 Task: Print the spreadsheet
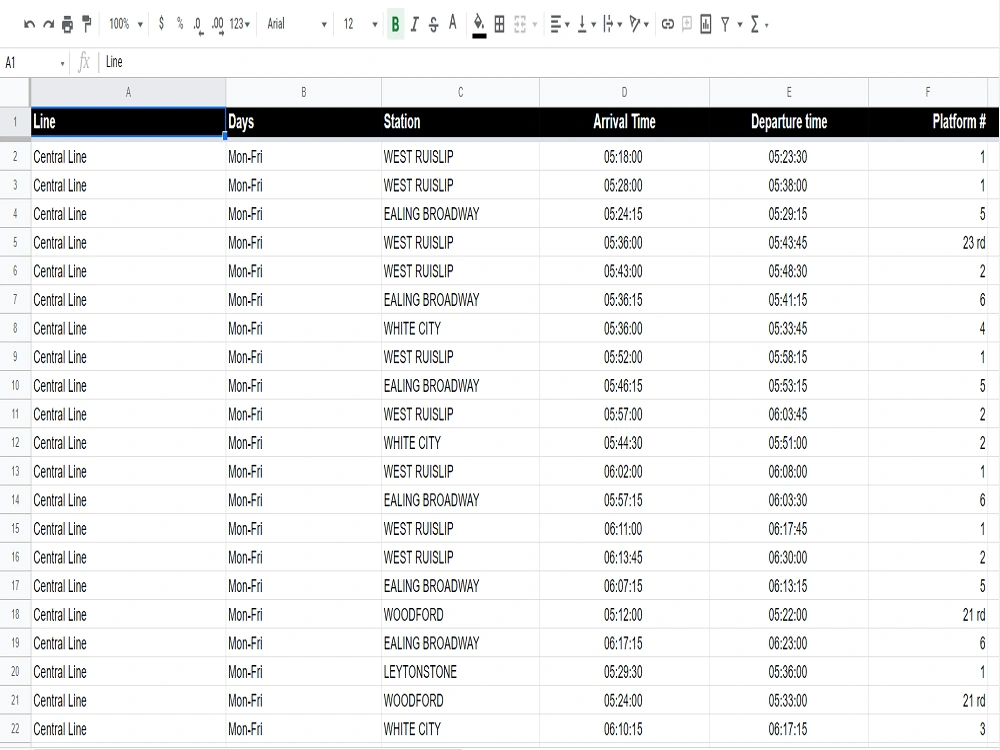click(68, 25)
